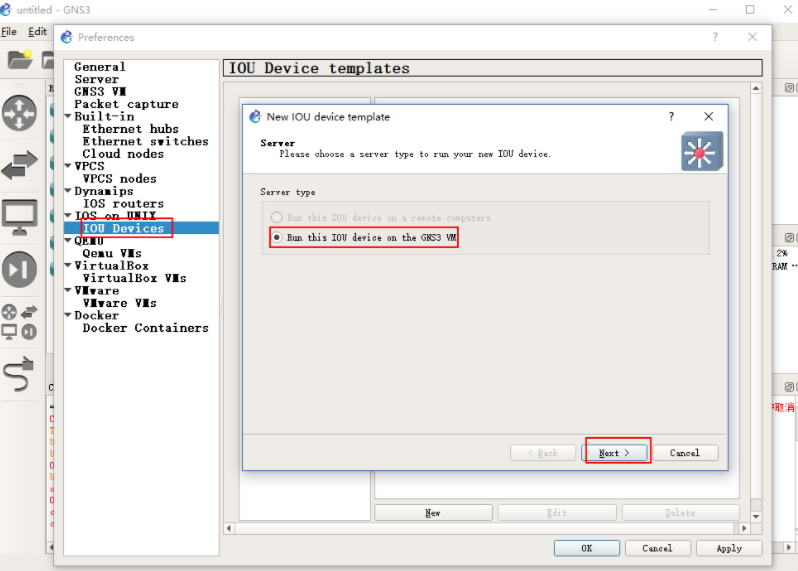The image size is (798, 571).
Task: Select Ethernet hubs in the tree
Action: [x=131, y=129]
